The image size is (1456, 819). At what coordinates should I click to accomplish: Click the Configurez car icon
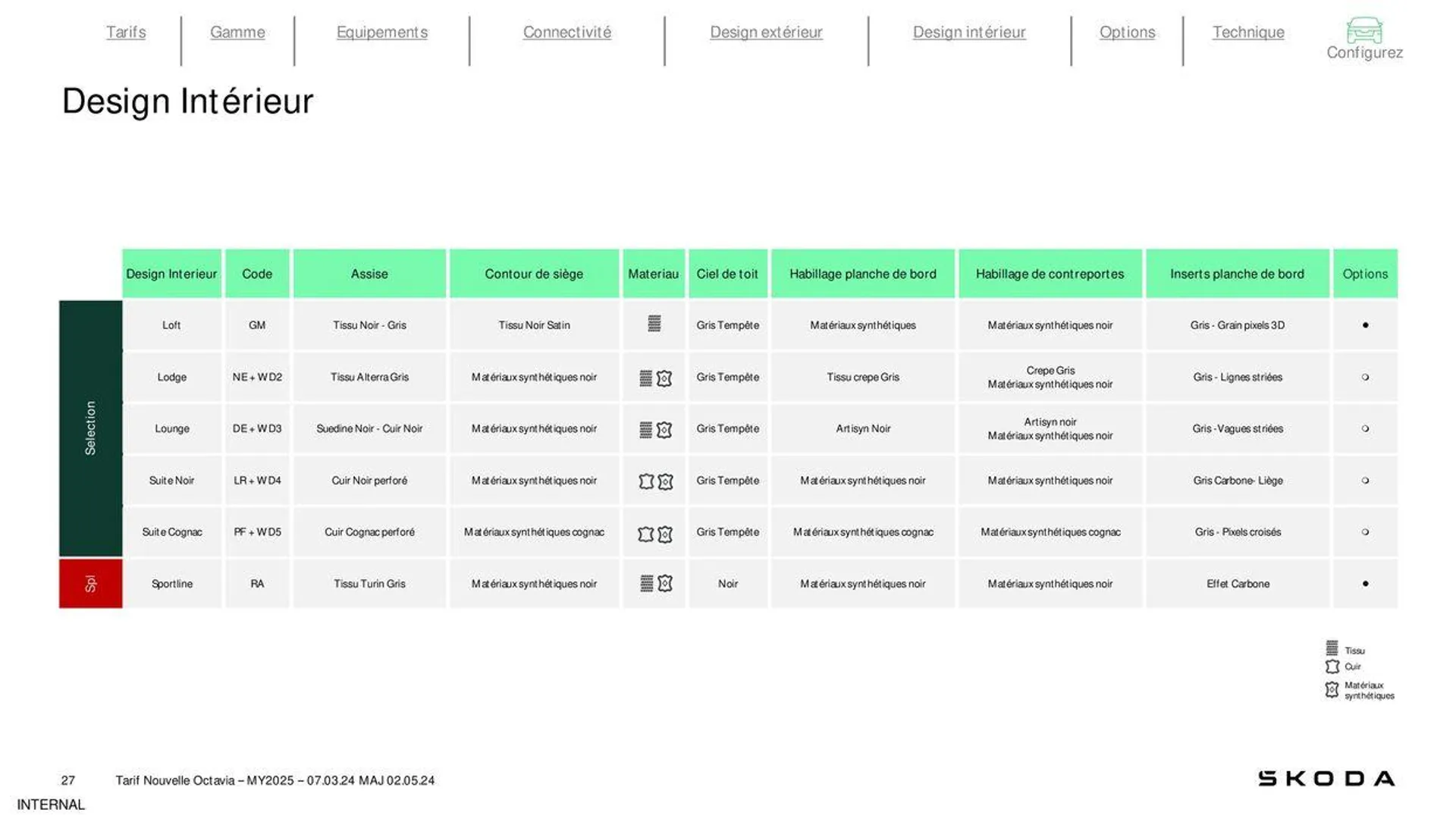pyautogui.click(x=1364, y=30)
